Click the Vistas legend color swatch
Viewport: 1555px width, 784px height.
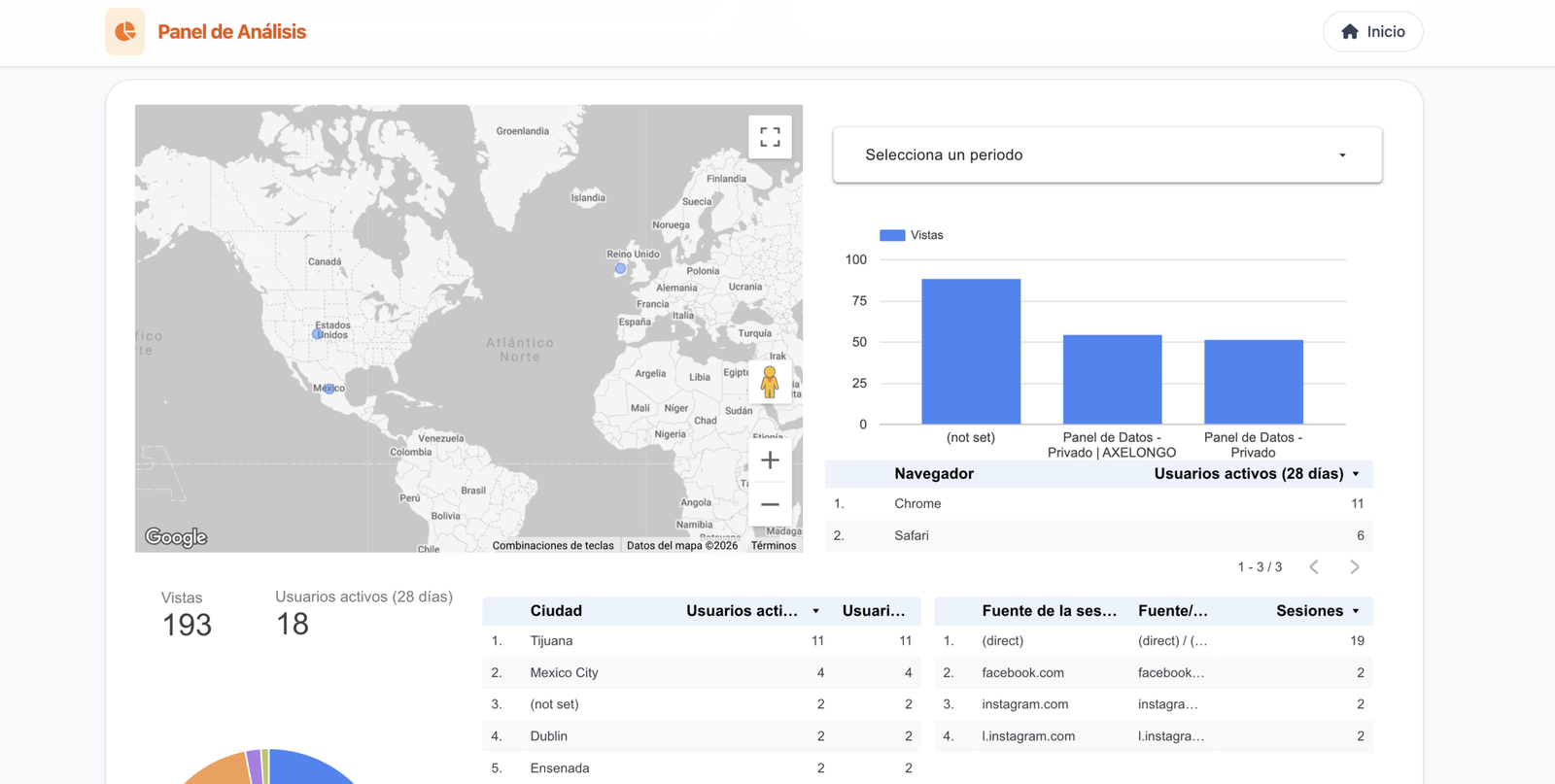click(x=892, y=235)
